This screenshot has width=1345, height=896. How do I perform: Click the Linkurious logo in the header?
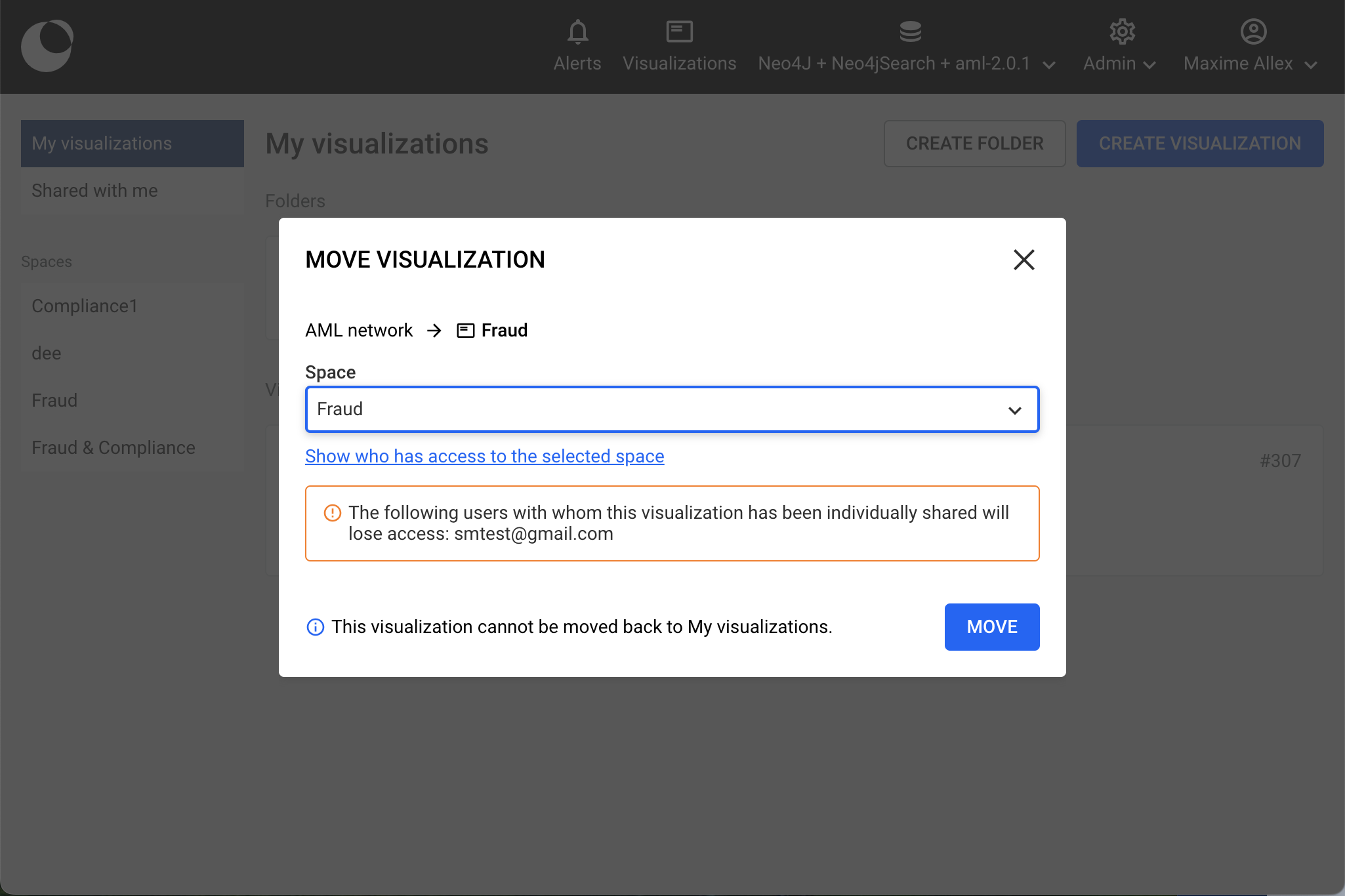(47, 46)
